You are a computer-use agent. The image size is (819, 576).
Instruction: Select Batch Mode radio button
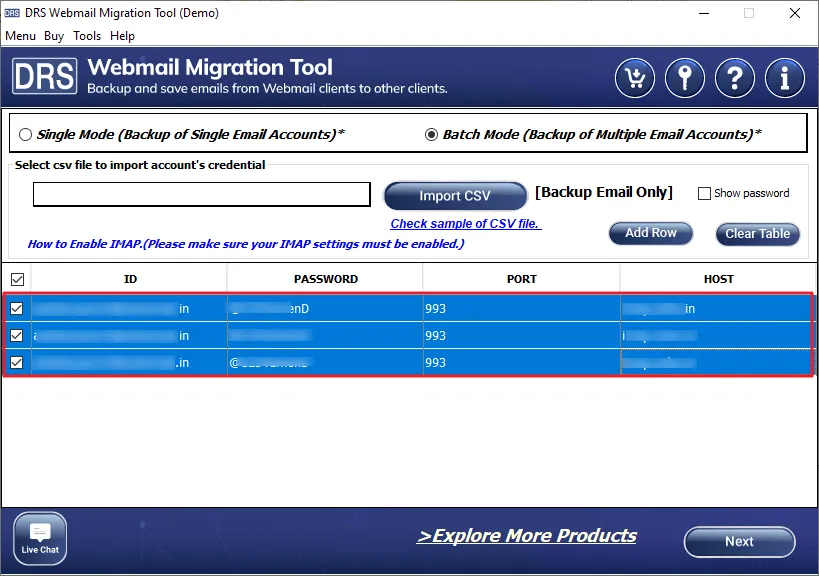tap(431, 135)
